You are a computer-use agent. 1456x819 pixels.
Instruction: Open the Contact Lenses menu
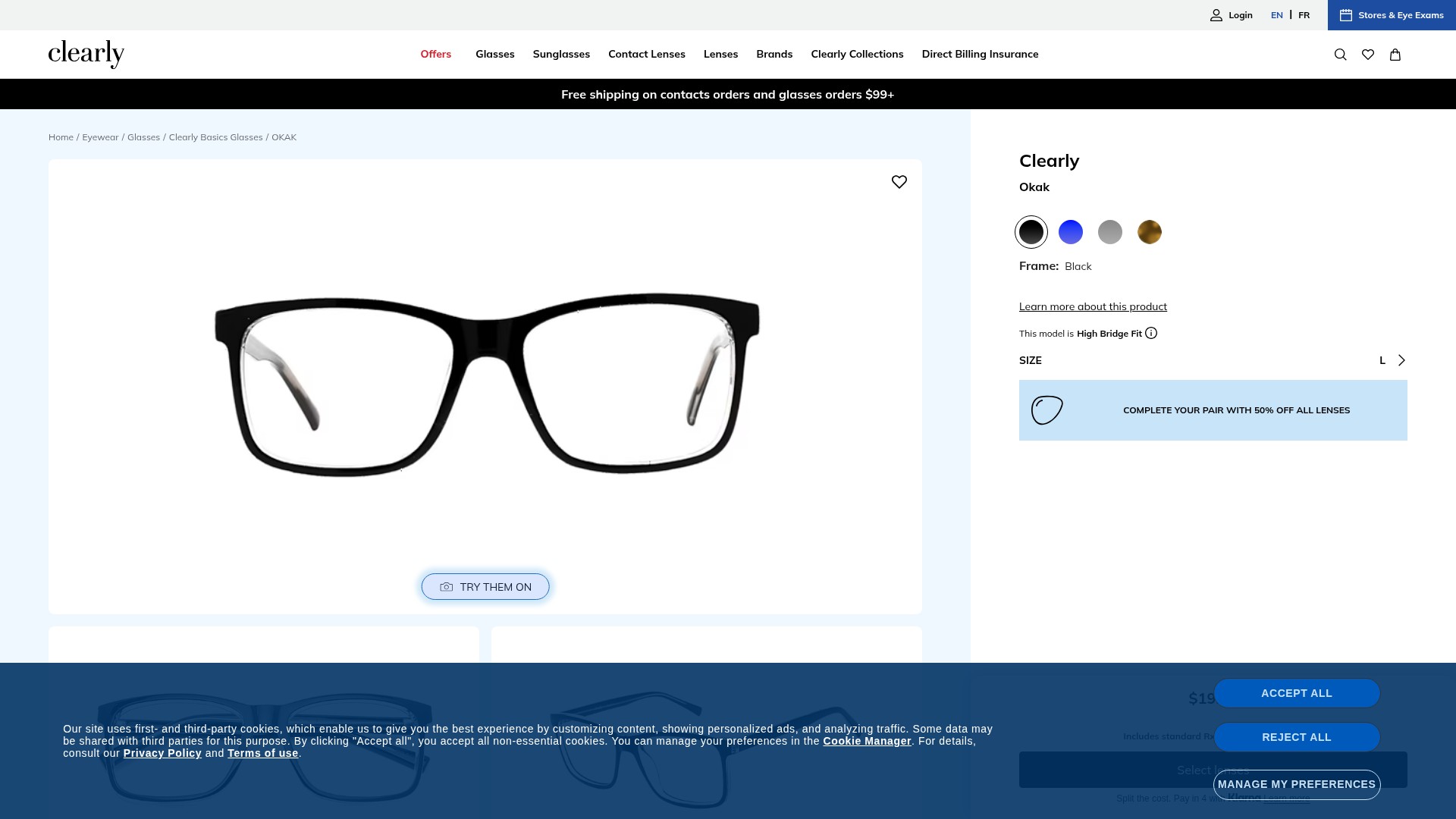point(647,54)
